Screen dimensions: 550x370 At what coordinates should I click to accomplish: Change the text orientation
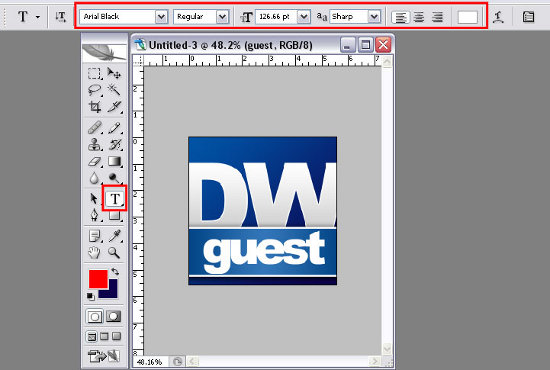point(61,17)
